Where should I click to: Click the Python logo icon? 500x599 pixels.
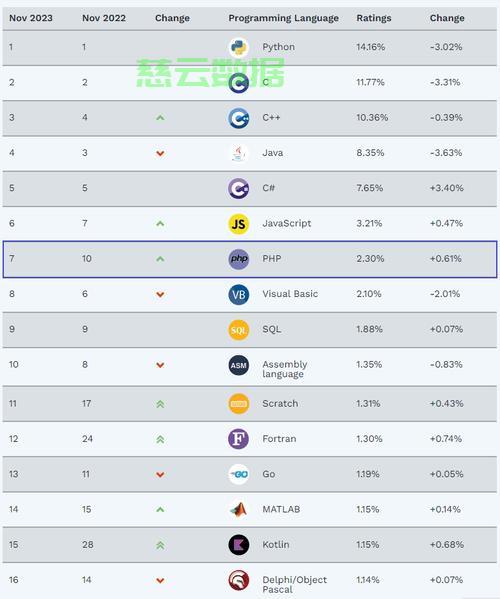pyautogui.click(x=238, y=47)
